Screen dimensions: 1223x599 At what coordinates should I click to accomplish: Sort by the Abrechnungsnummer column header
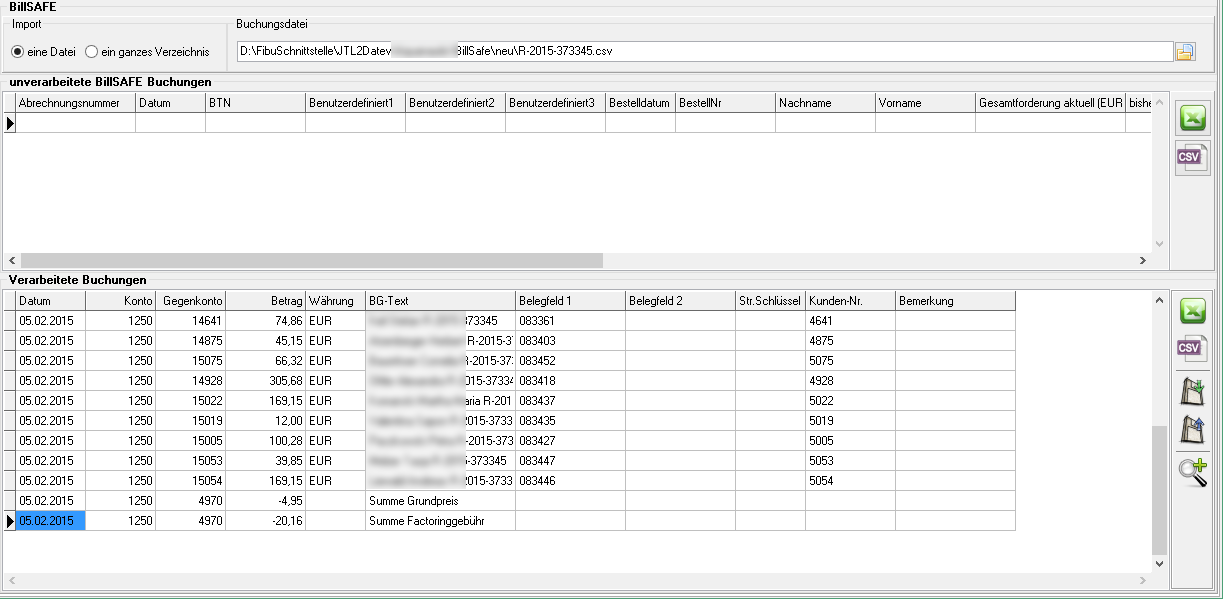pyautogui.click(x=75, y=103)
